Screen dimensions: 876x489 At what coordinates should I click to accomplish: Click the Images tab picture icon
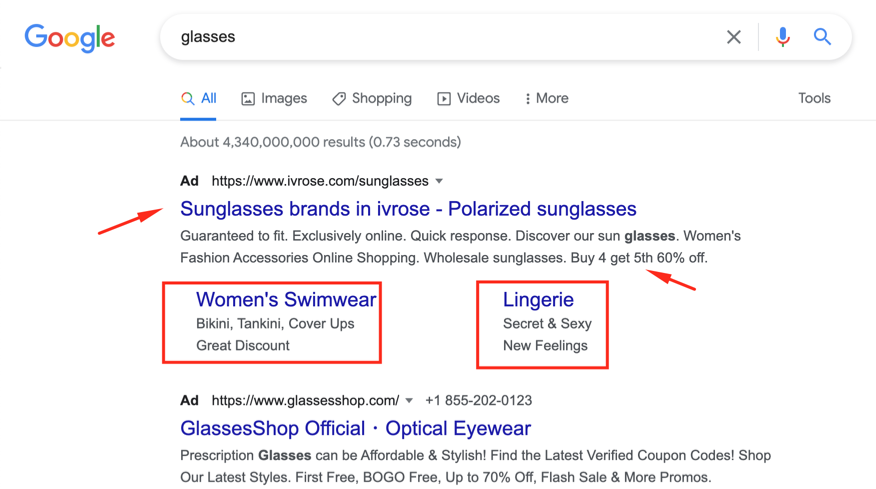(x=249, y=98)
